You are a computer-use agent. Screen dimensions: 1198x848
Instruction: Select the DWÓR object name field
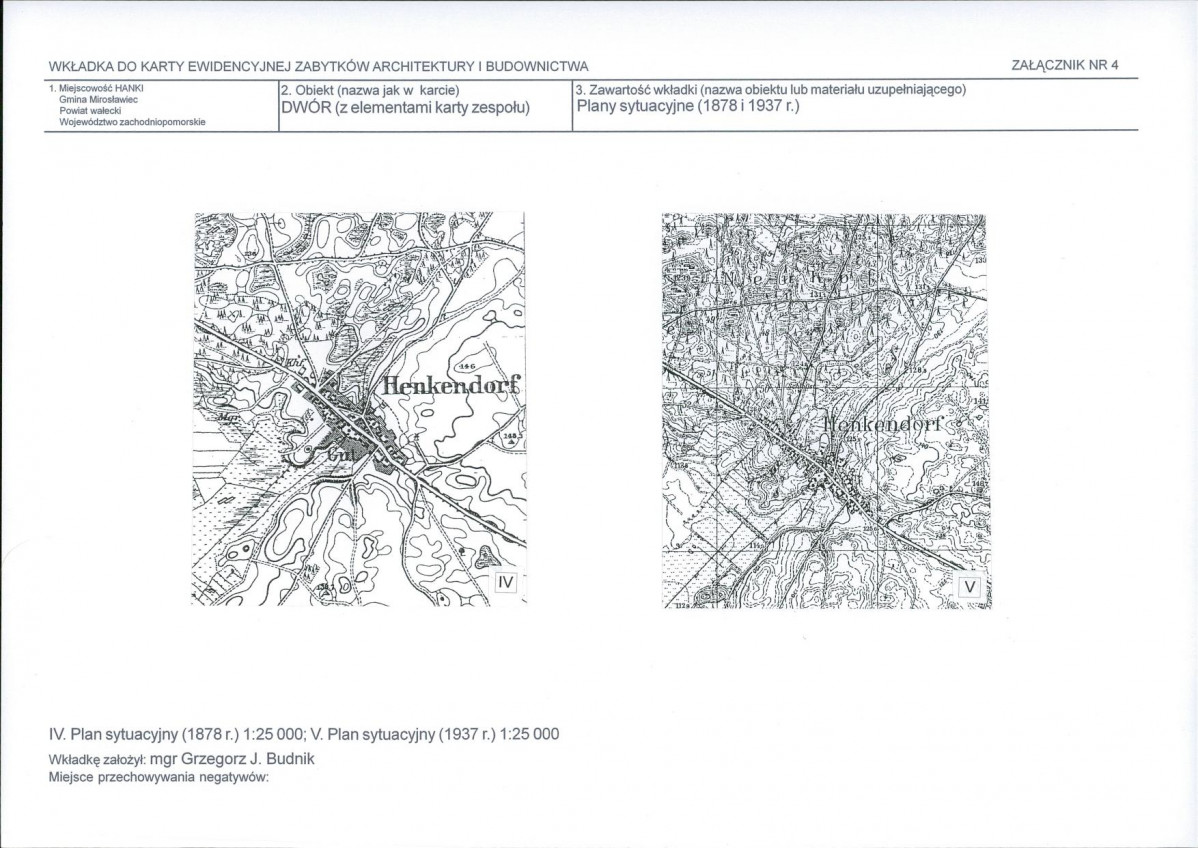(406, 108)
